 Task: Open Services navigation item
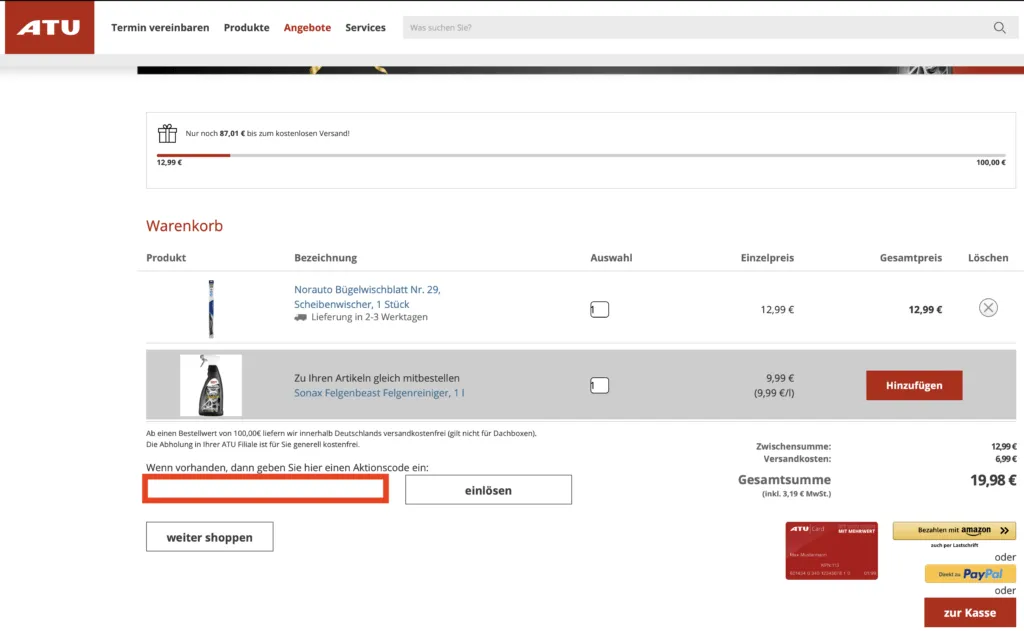tap(365, 28)
